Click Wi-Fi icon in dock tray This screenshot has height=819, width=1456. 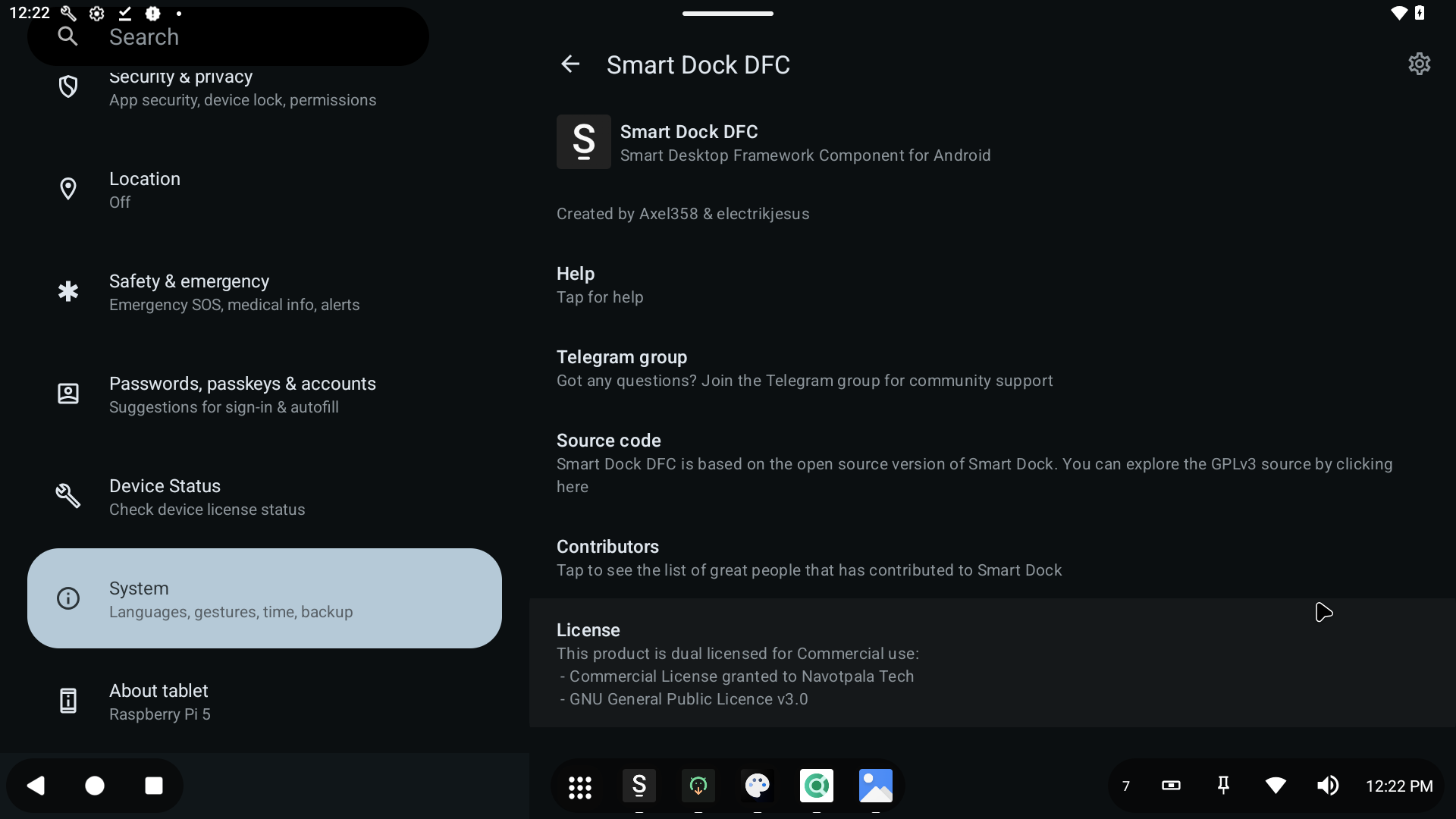(1276, 786)
